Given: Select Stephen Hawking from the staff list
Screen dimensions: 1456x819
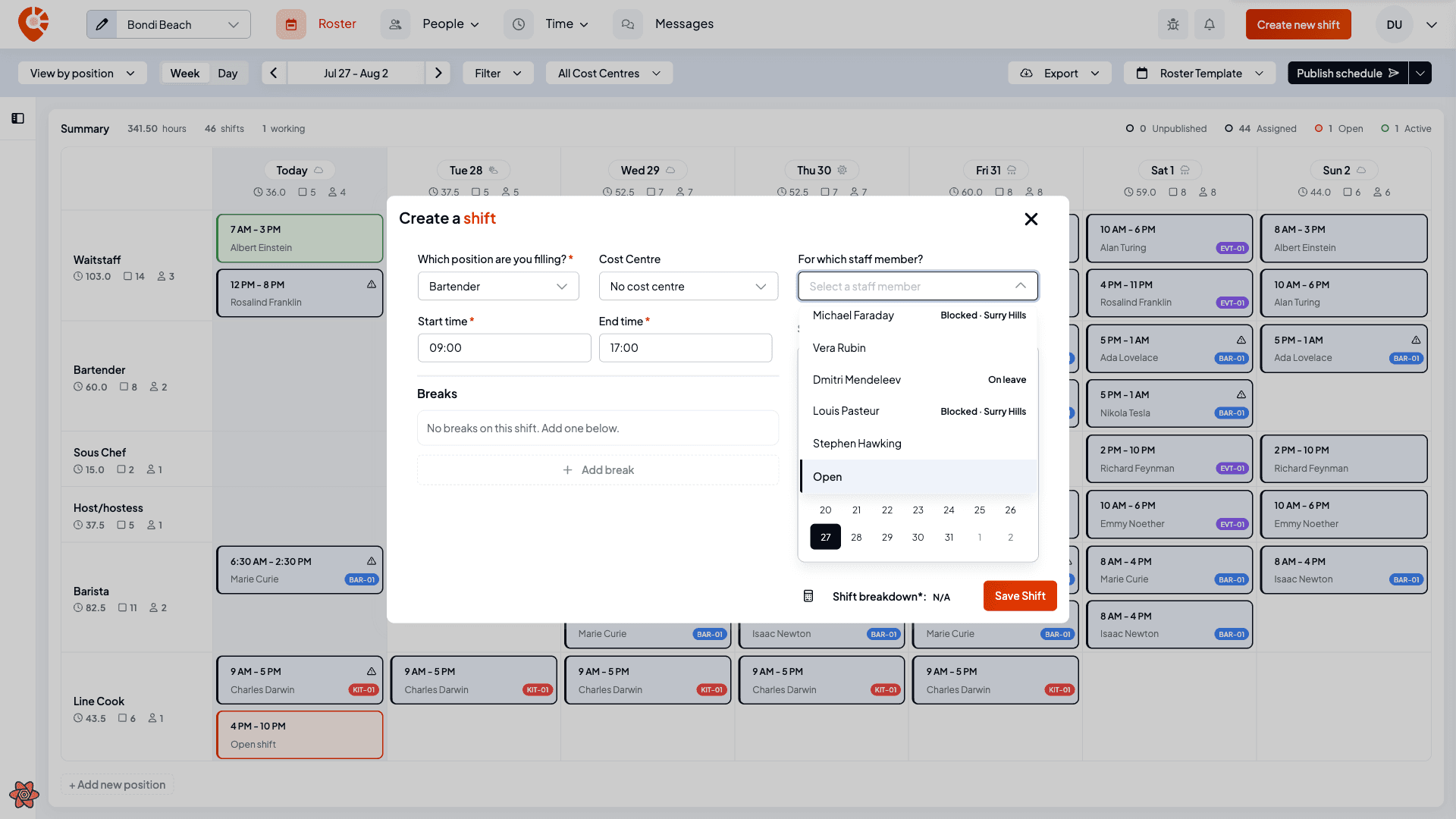Looking at the screenshot, I should coord(918,443).
